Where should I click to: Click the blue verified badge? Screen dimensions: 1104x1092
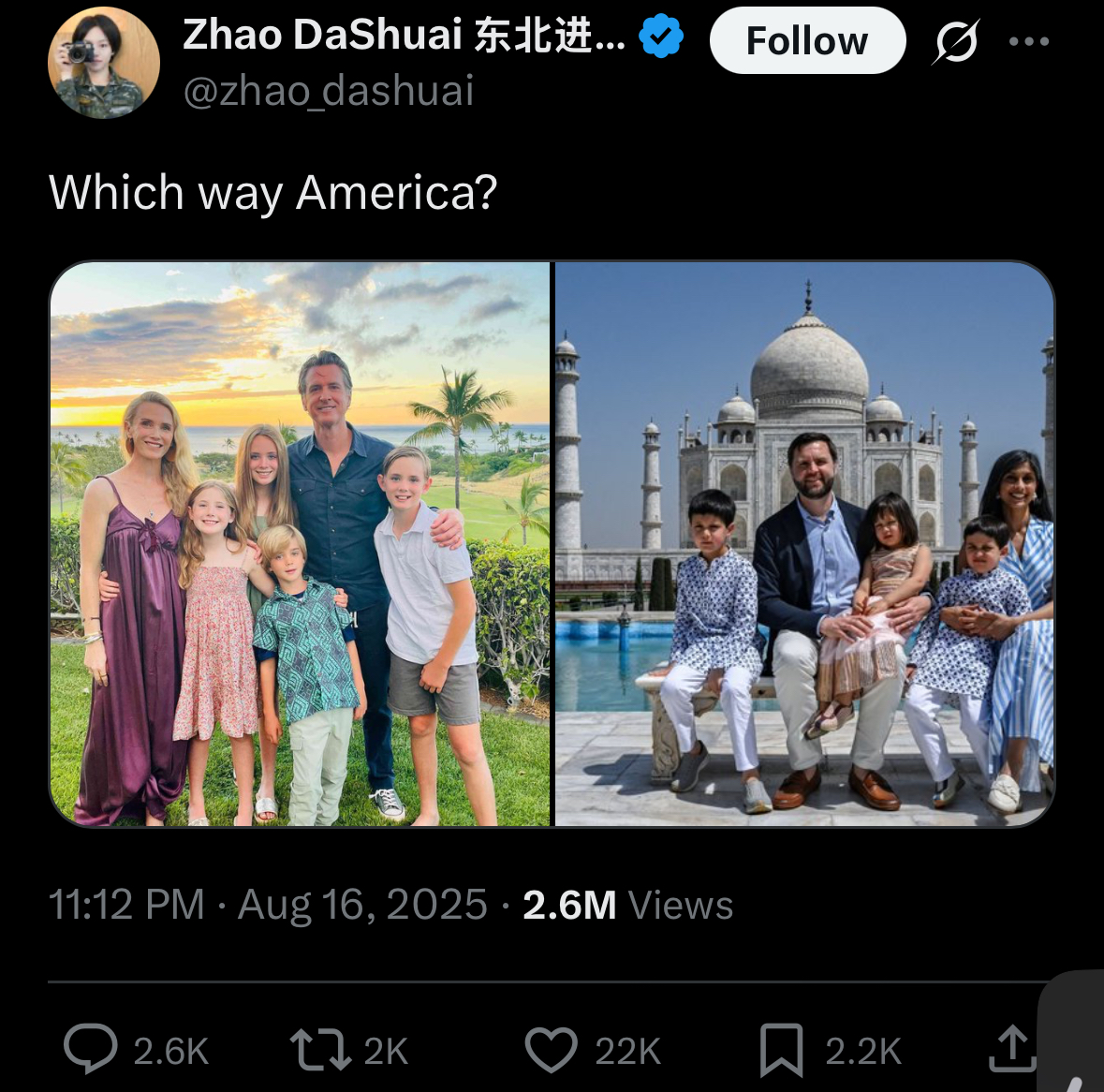pos(660,36)
